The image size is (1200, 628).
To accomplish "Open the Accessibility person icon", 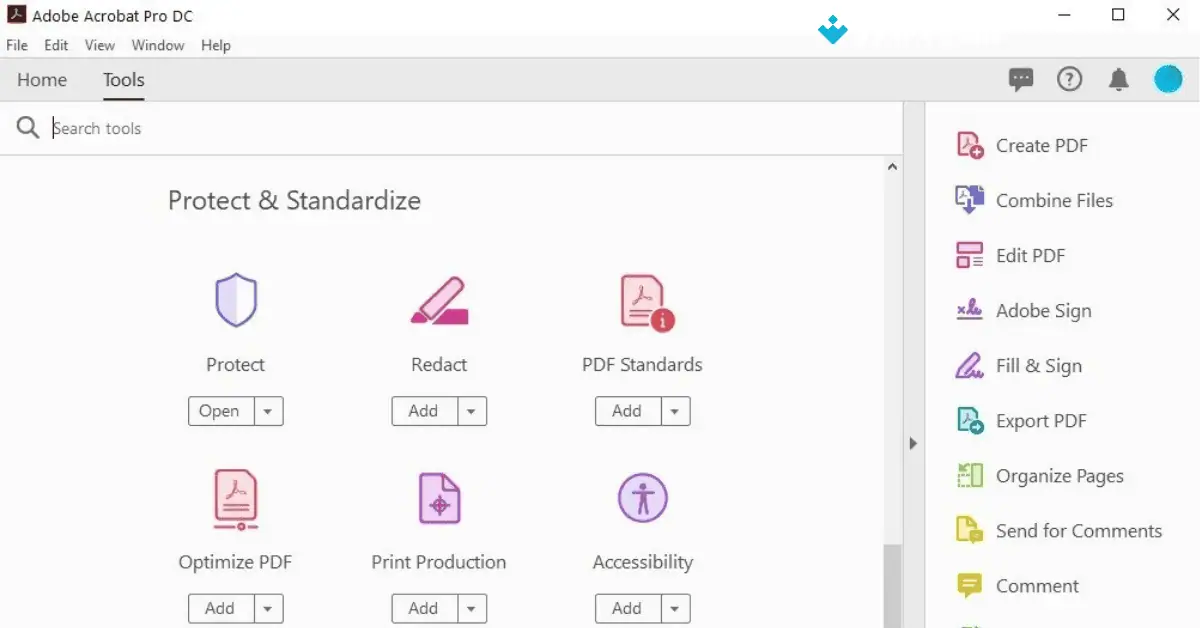I will point(642,496).
